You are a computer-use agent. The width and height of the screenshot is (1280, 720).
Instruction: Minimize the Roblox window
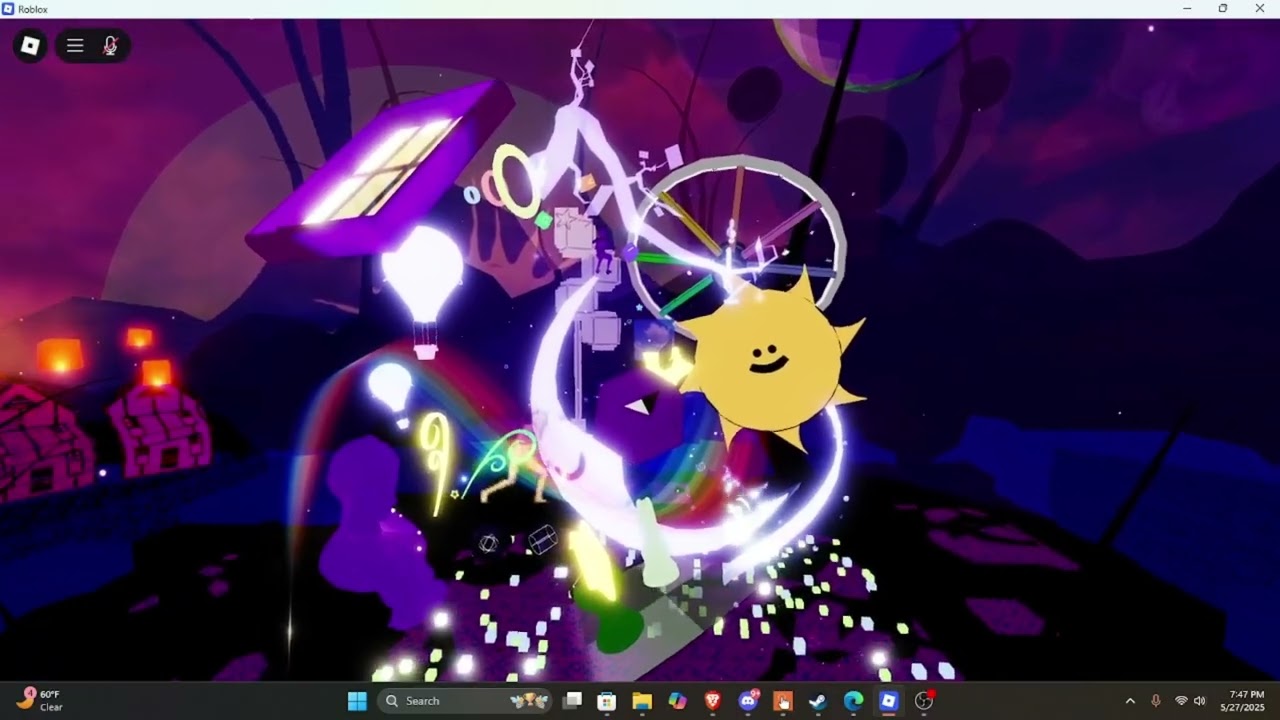tap(1187, 9)
